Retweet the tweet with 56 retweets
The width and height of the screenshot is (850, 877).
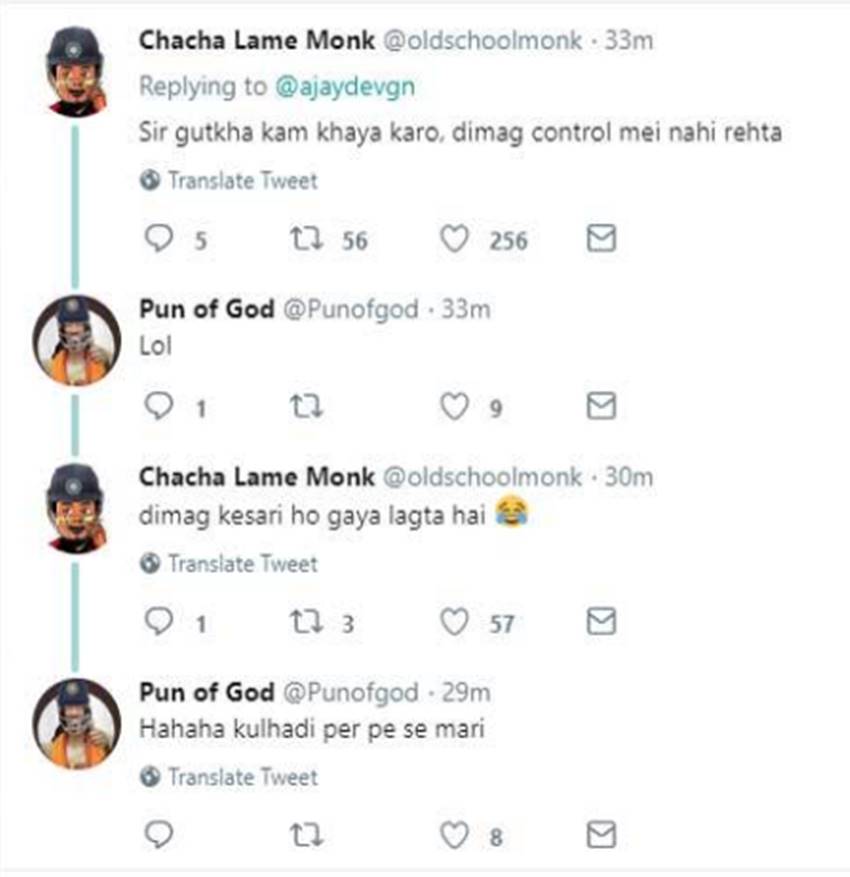303,239
